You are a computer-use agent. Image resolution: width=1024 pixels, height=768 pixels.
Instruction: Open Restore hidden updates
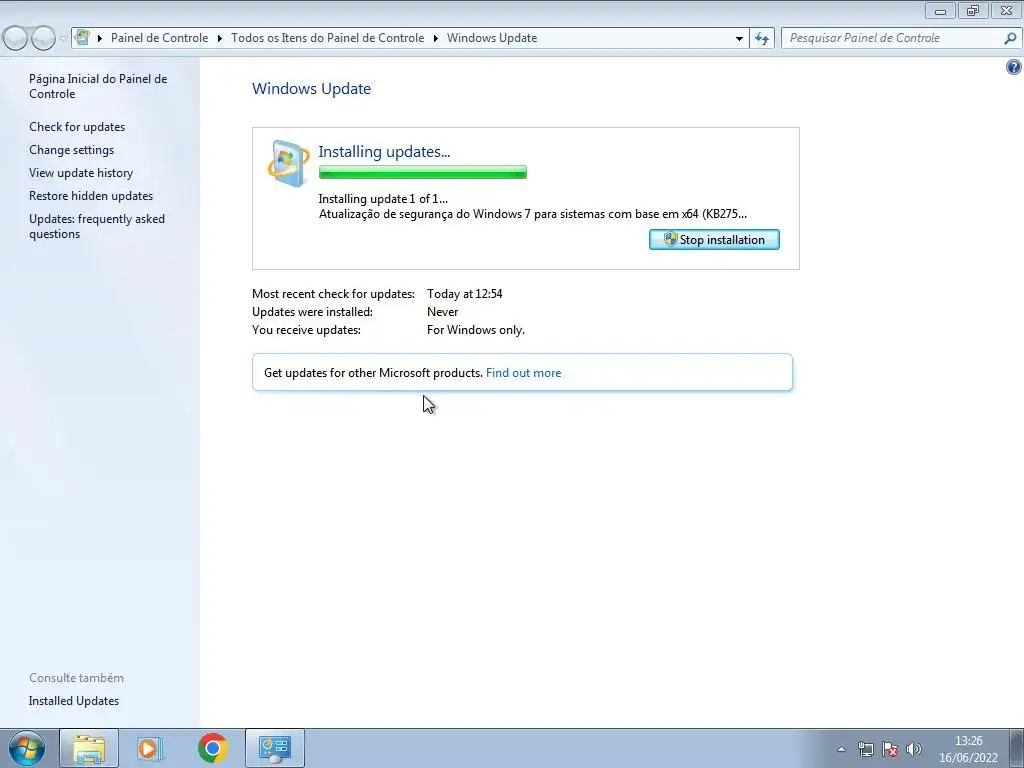coord(91,195)
